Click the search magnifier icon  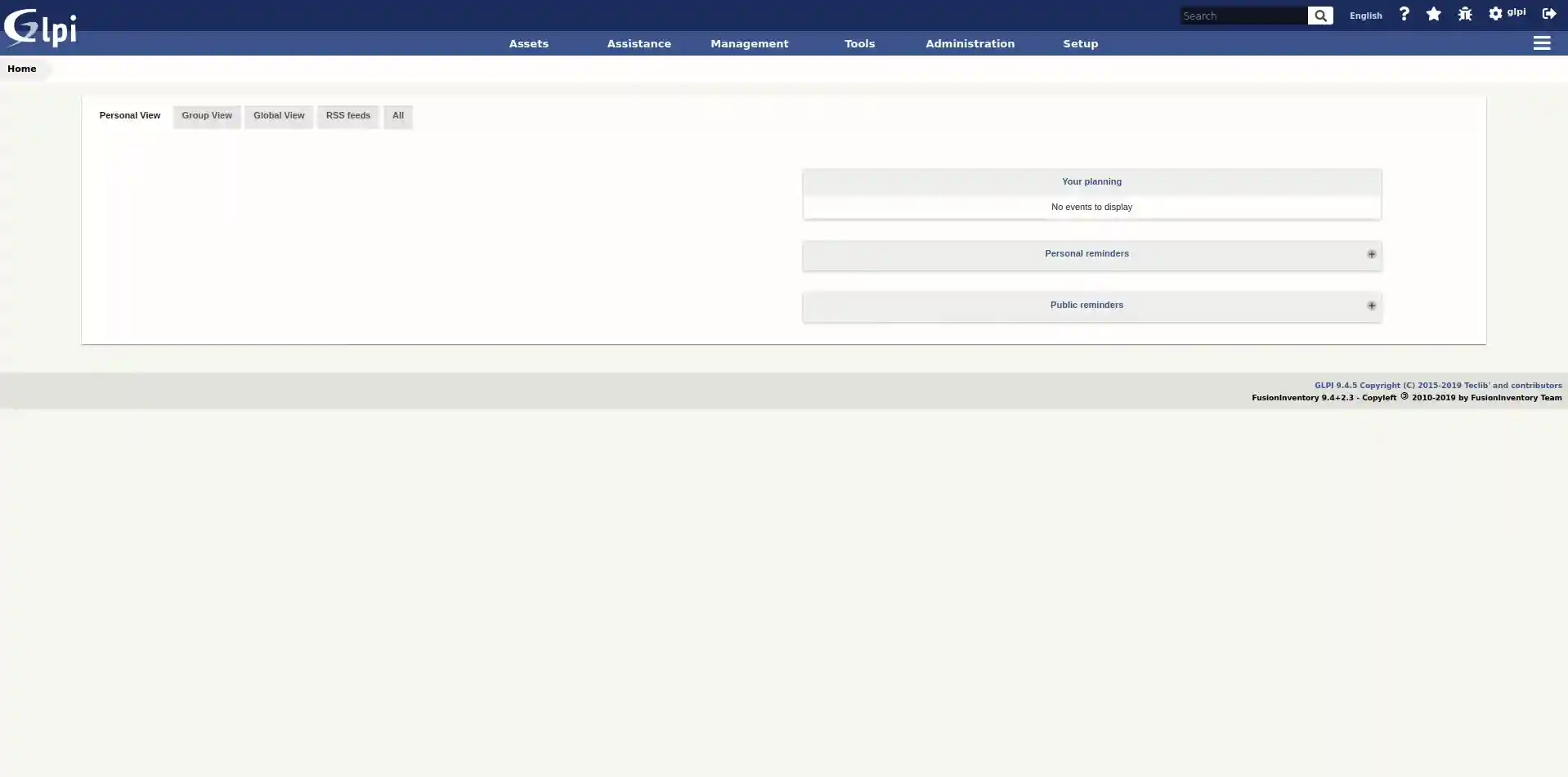[x=1319, y=16]
